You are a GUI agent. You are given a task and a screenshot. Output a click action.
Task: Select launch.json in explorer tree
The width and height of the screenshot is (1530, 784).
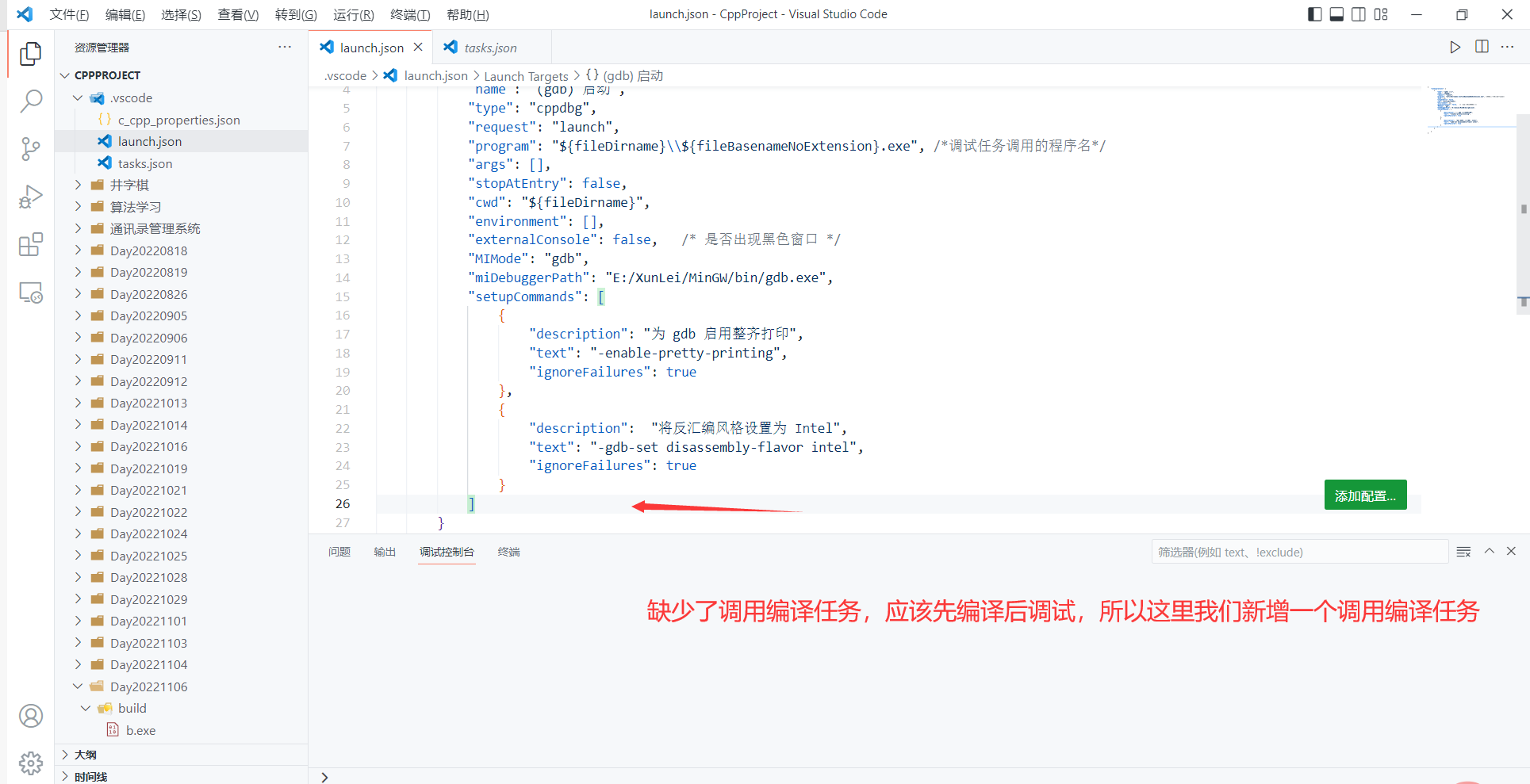[x=182, y=141]
